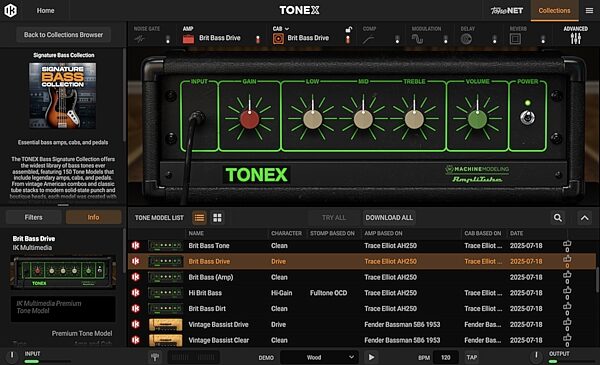Viewport: 600px width, 365px height.
Task: Click the Input level knob
Action: coord(12,356)
